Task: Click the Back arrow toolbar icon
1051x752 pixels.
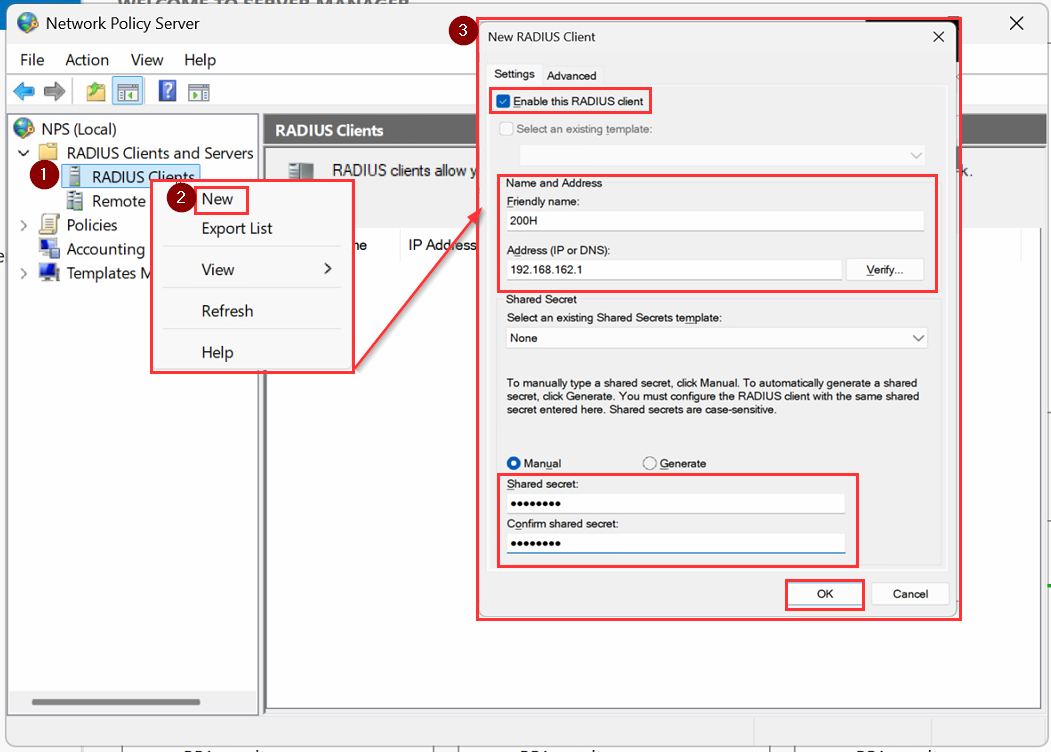Action: (x=24, y=91)
